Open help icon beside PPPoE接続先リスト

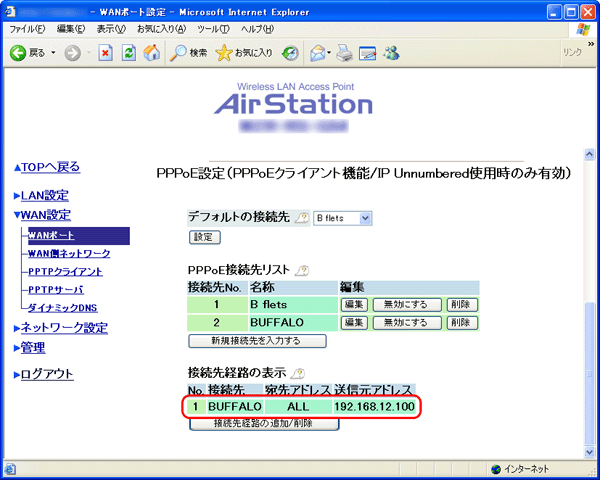point(302,271)
